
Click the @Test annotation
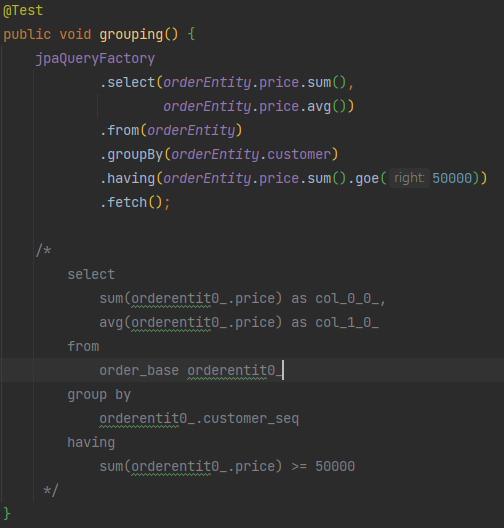tap(23, 11)
